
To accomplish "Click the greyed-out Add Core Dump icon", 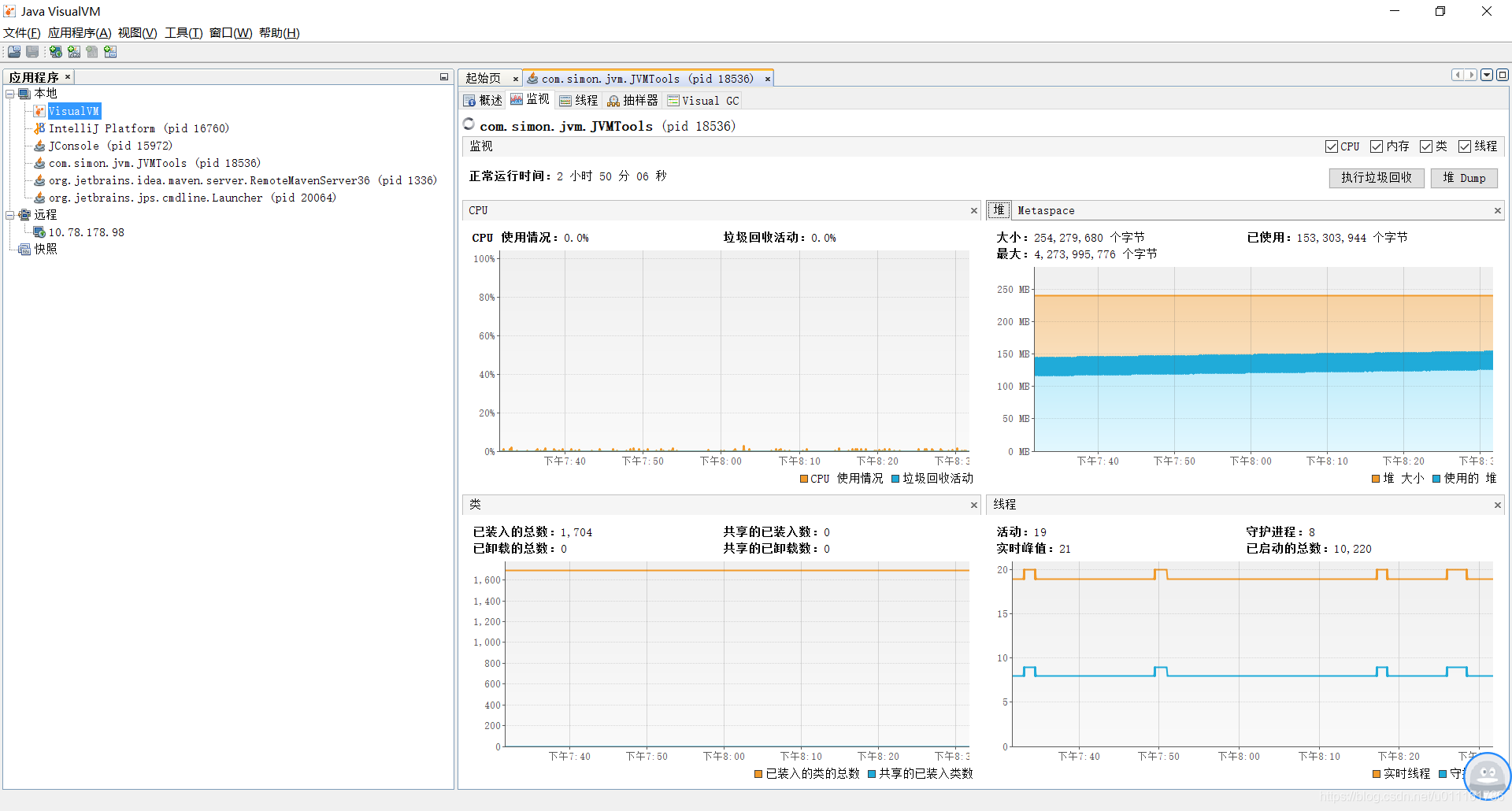I will pos(92,52).
